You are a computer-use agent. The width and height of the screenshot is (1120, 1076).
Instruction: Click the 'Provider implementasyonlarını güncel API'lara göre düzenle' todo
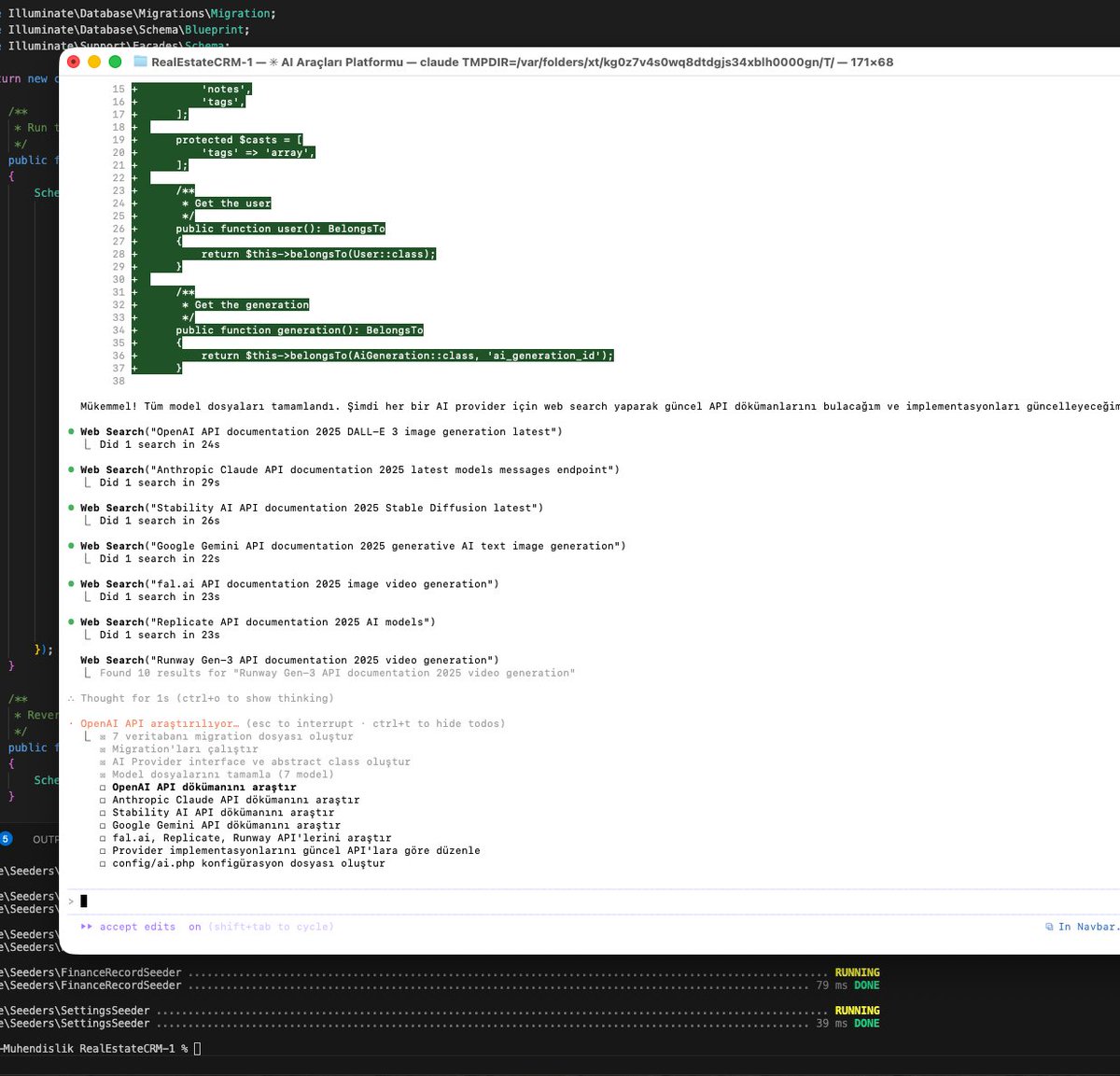click(x=296, y=850)
